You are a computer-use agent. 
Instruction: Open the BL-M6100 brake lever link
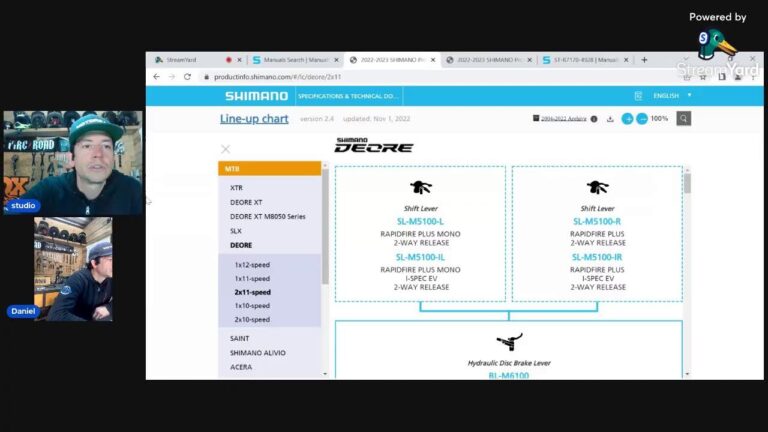pyautogui.click(x=508, y=375)
